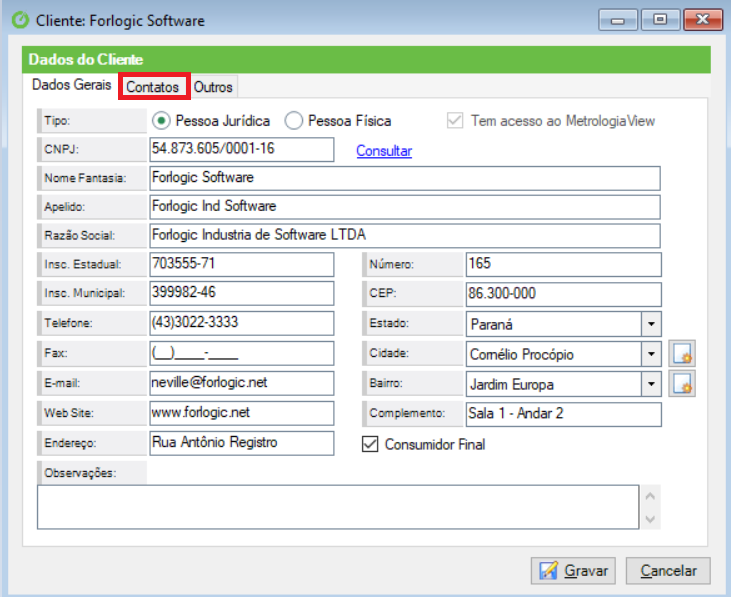Click the E-mail field with neville@forlogic.net
The width and height of the screenshot is (731, 597).
pos(241,383)
